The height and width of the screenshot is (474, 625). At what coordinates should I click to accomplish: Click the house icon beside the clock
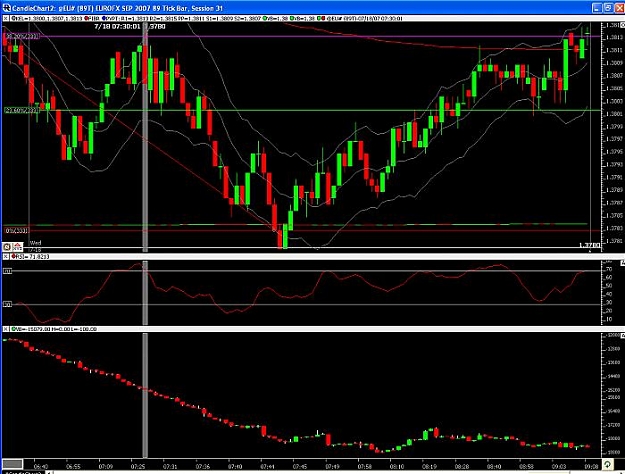(18, 247)
